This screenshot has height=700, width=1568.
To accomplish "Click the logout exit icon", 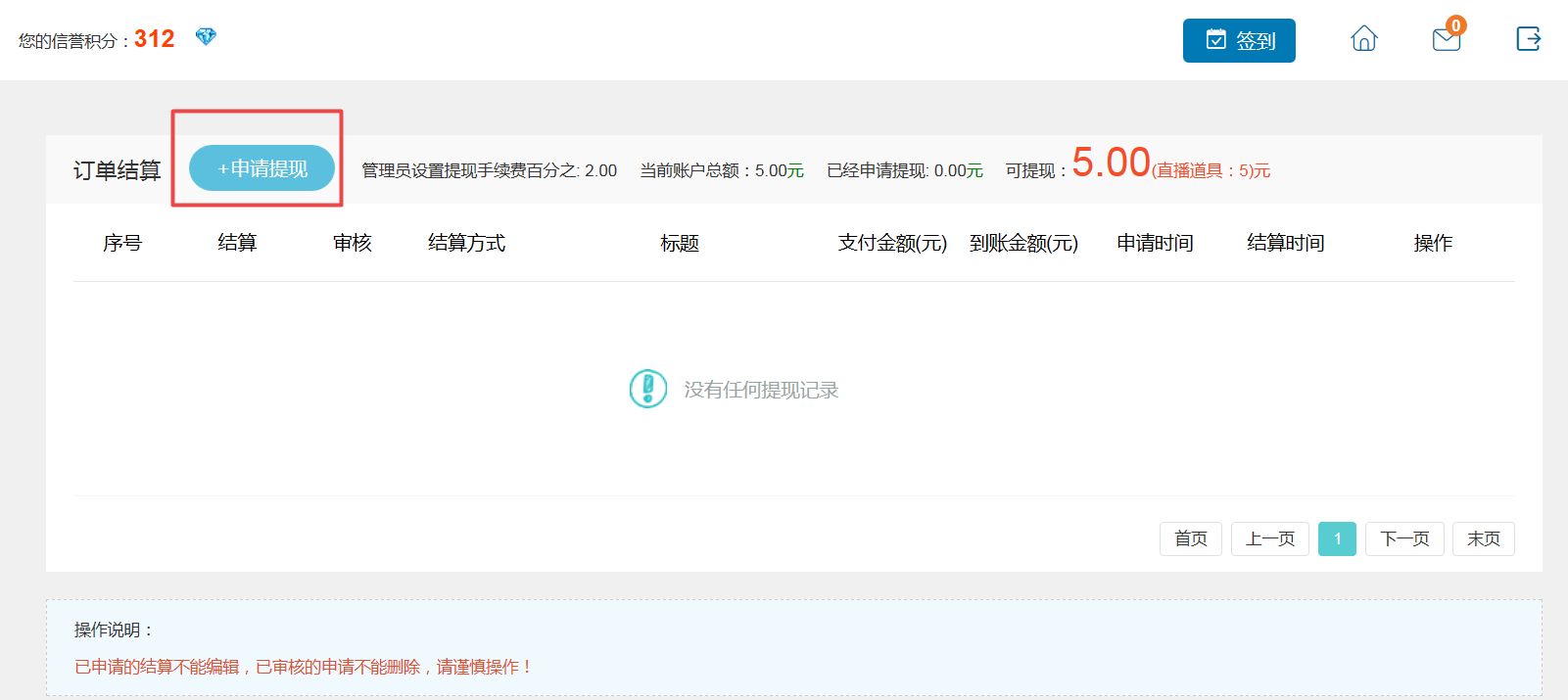I will (1528, 39).
